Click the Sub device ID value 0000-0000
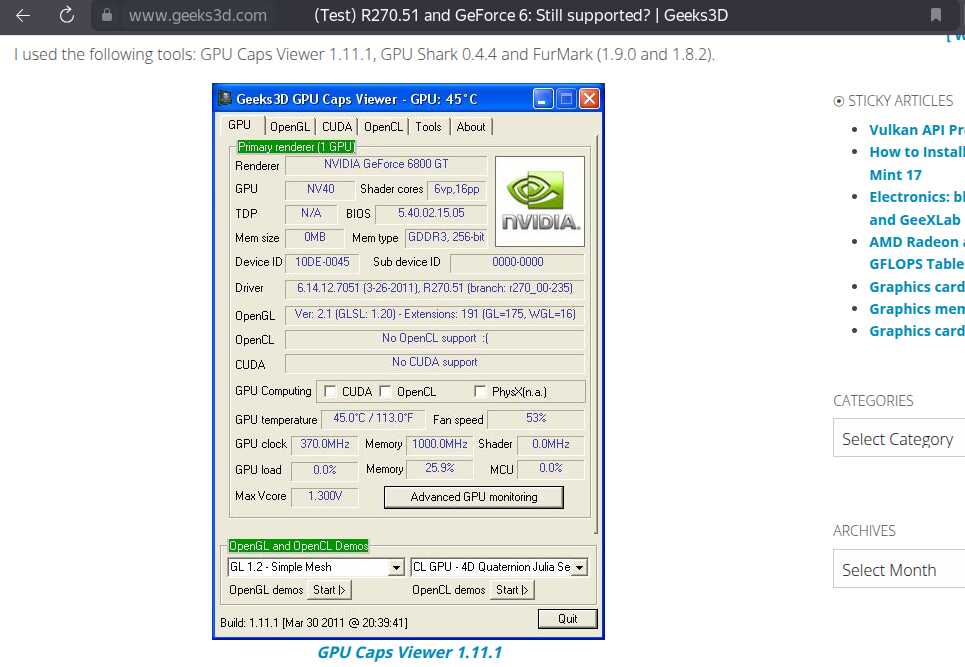The width and height of the screenshot is (965, 667). coord(518,262)
